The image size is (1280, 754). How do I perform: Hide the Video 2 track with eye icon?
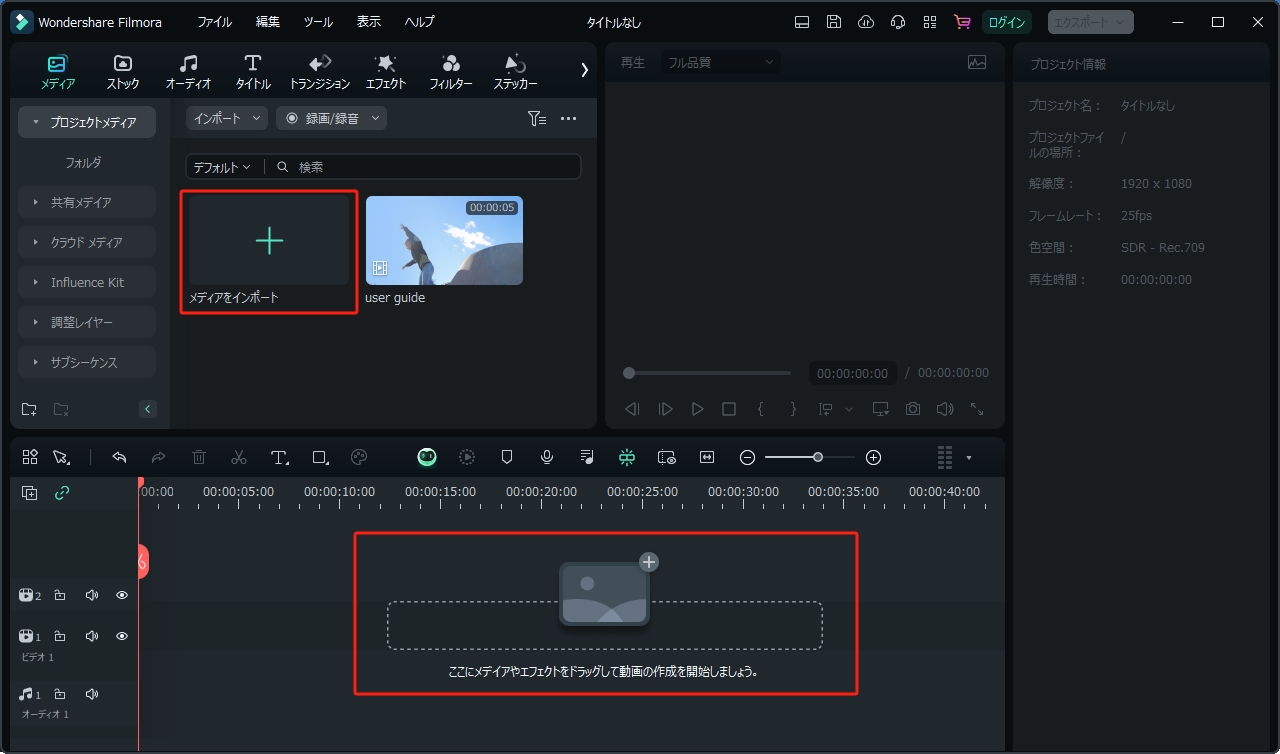tap(122, 595)
